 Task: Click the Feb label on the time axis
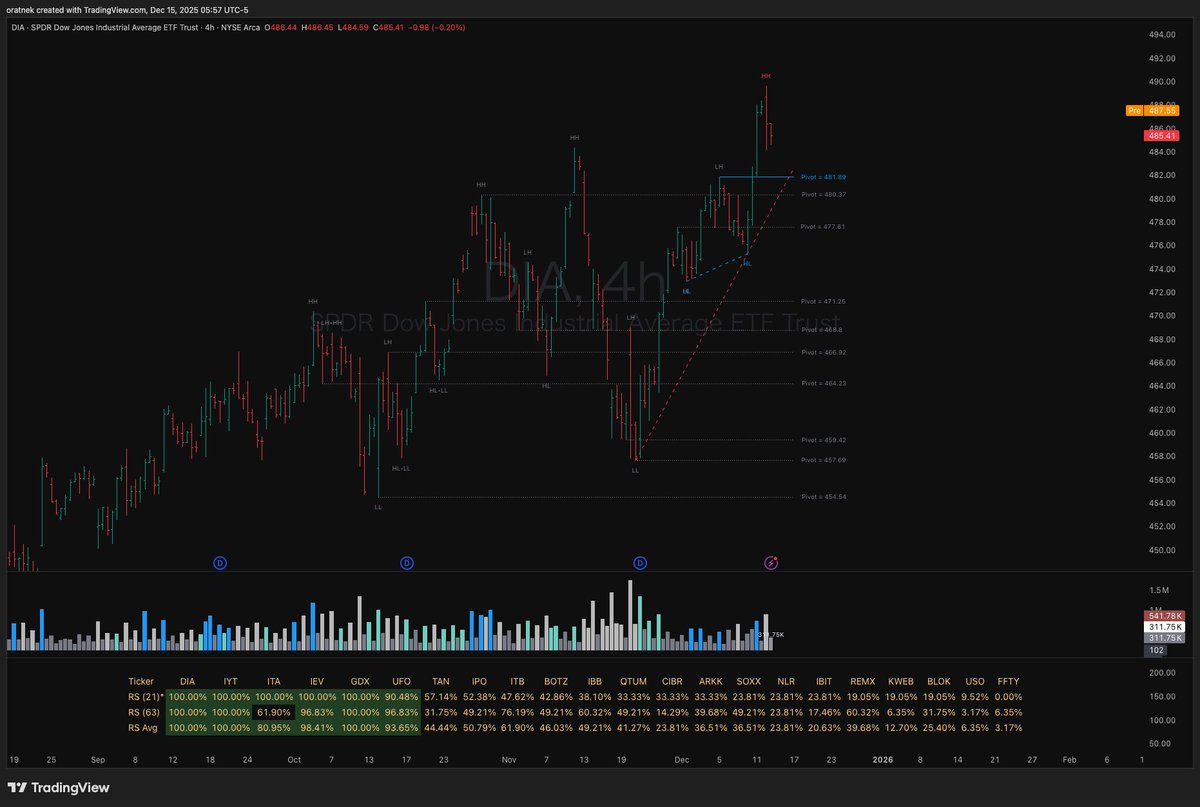click(1069, 759)
